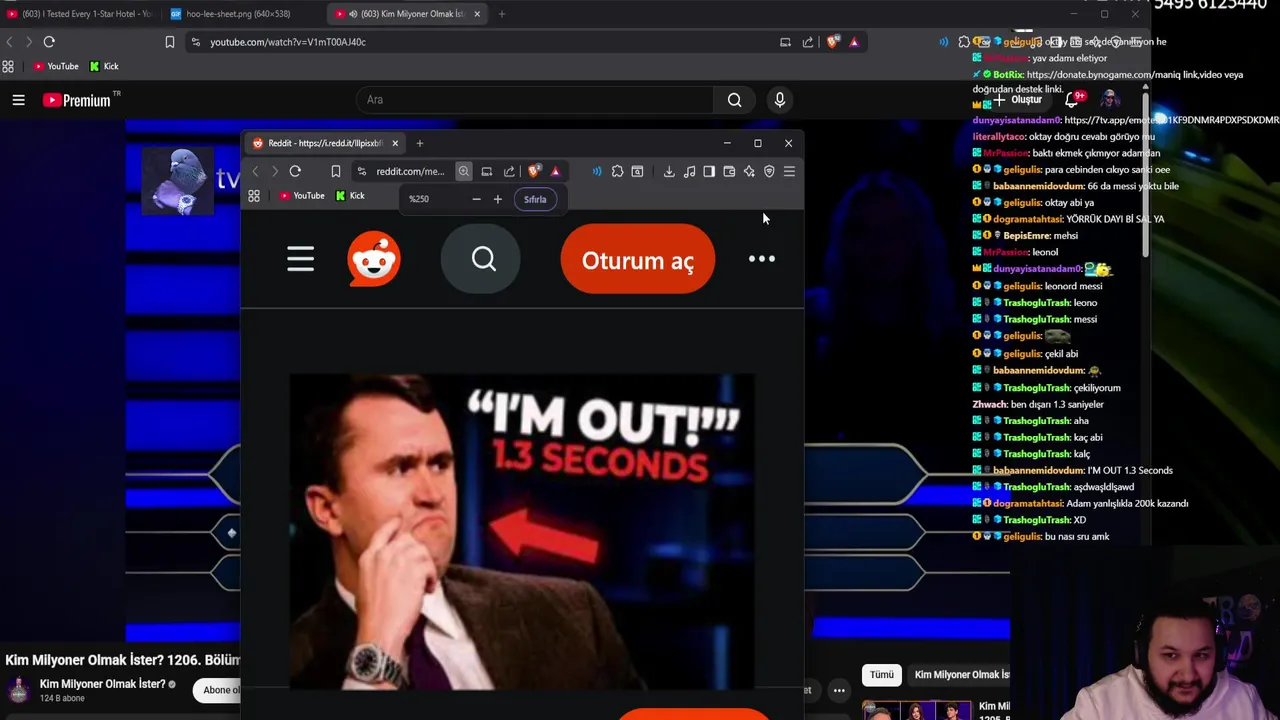1280x720 pixels.
Task: Open Kick bookmark in Reddit window
Action: 349,196
